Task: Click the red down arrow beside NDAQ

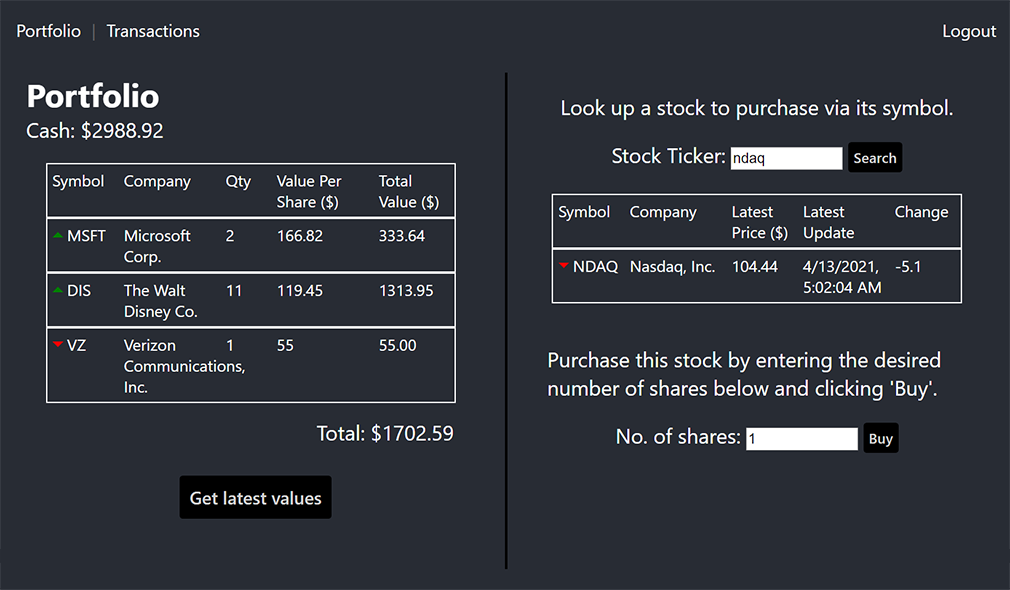Action: (x=564, y=266)
